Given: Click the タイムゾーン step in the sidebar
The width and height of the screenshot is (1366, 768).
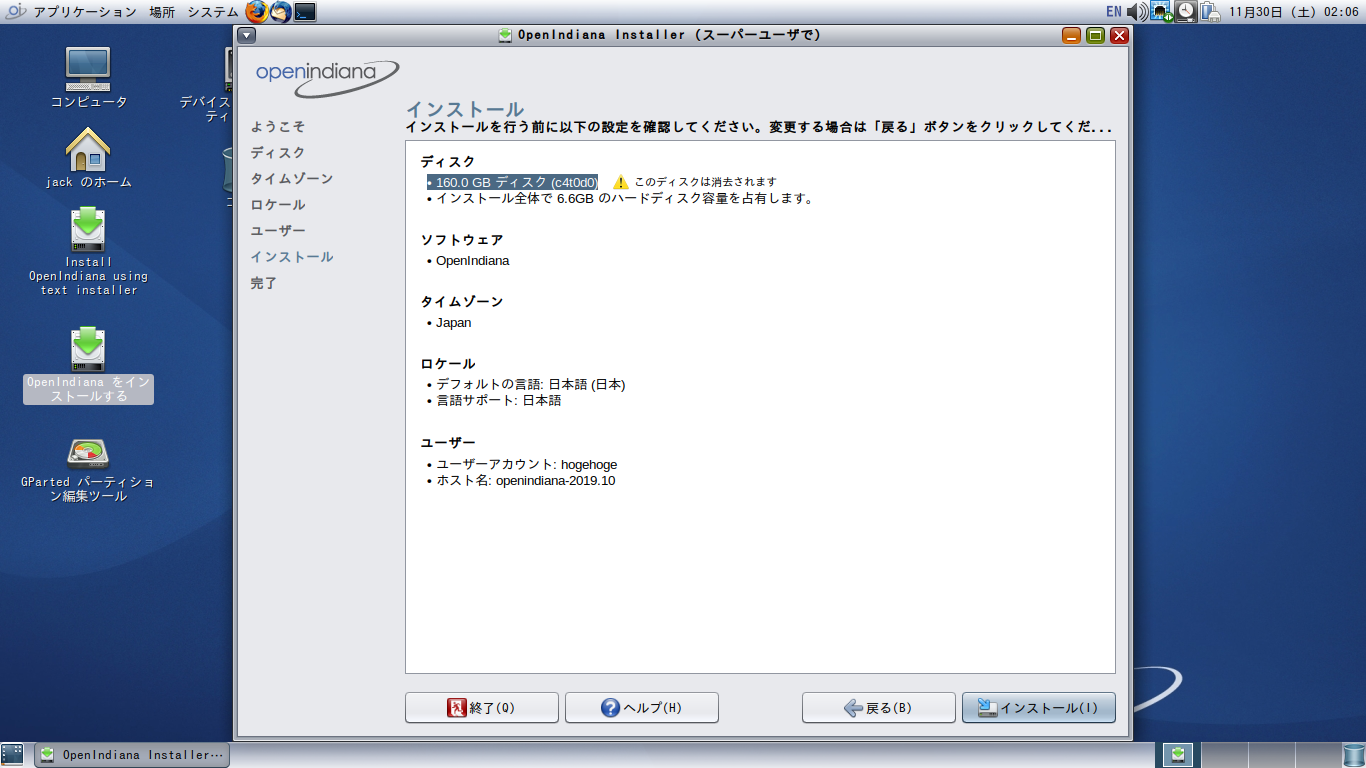Looking at the screenshot, I should pos(292,179).
